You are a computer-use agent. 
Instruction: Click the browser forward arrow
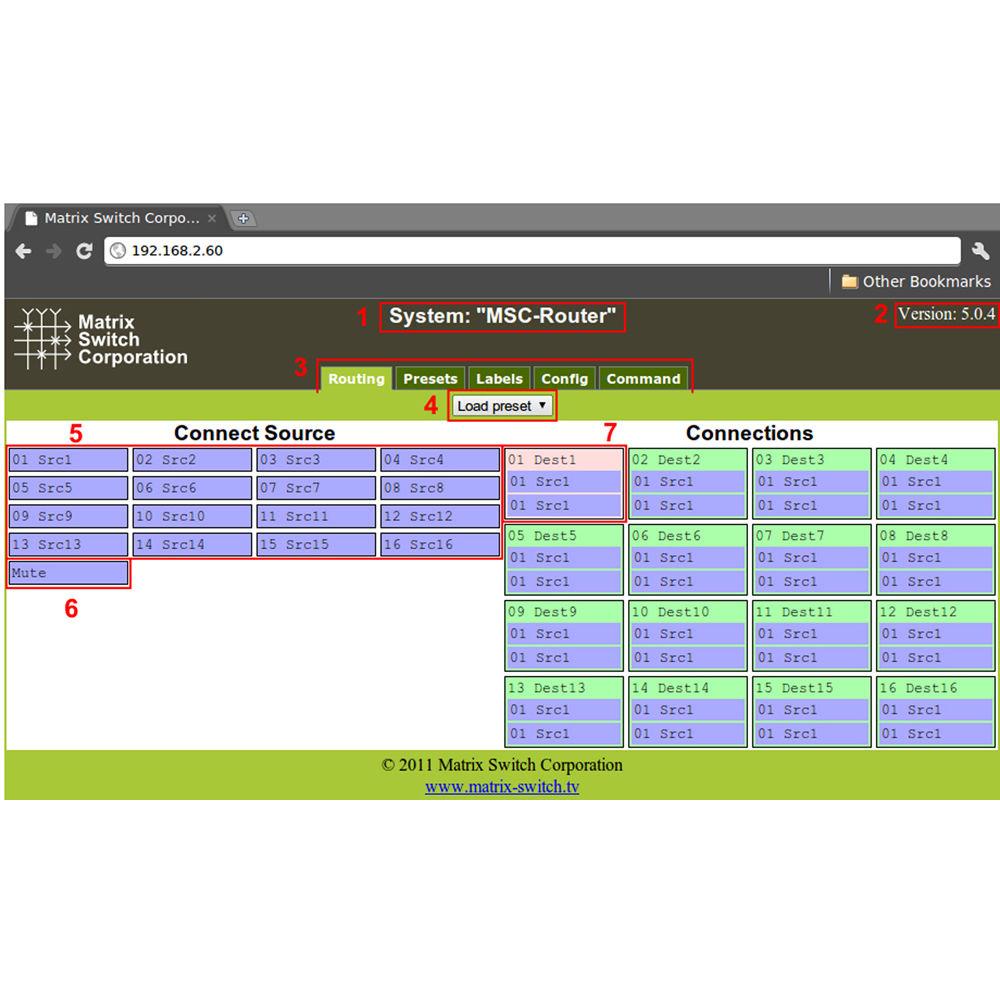[x=53, y=251]
